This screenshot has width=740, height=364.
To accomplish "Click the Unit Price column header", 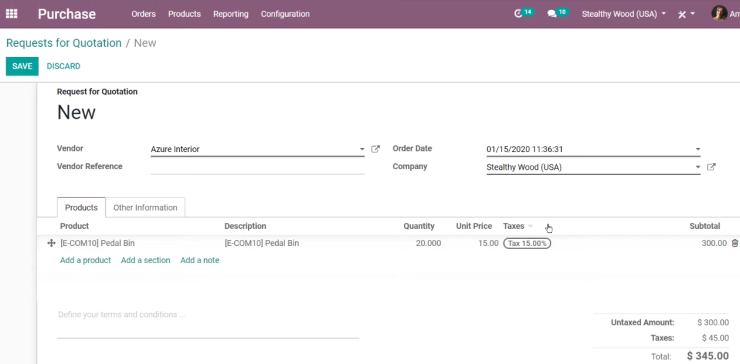I will click(474, 226).
